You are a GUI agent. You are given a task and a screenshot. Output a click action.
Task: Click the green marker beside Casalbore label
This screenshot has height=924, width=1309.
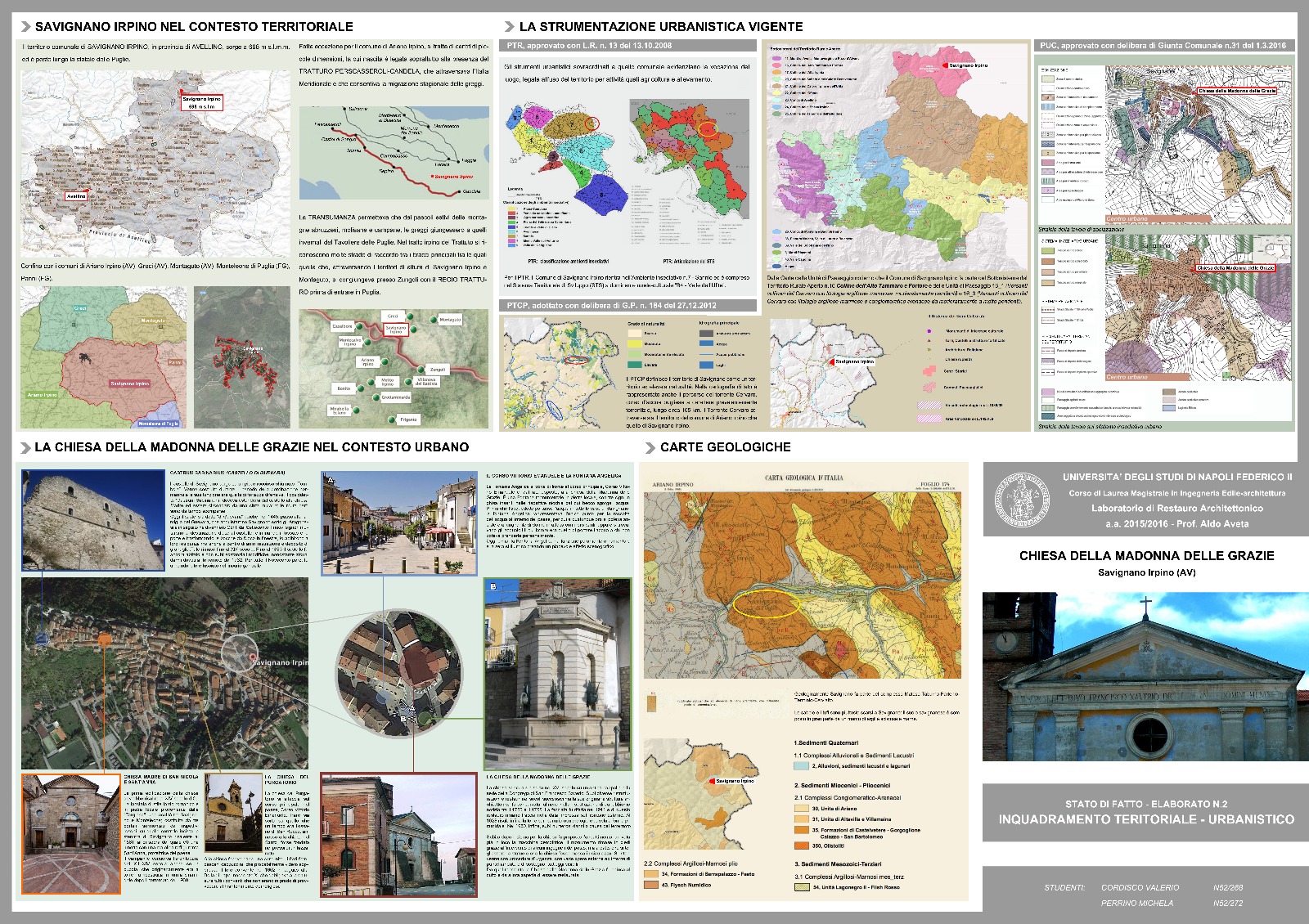tap(359, 326)
